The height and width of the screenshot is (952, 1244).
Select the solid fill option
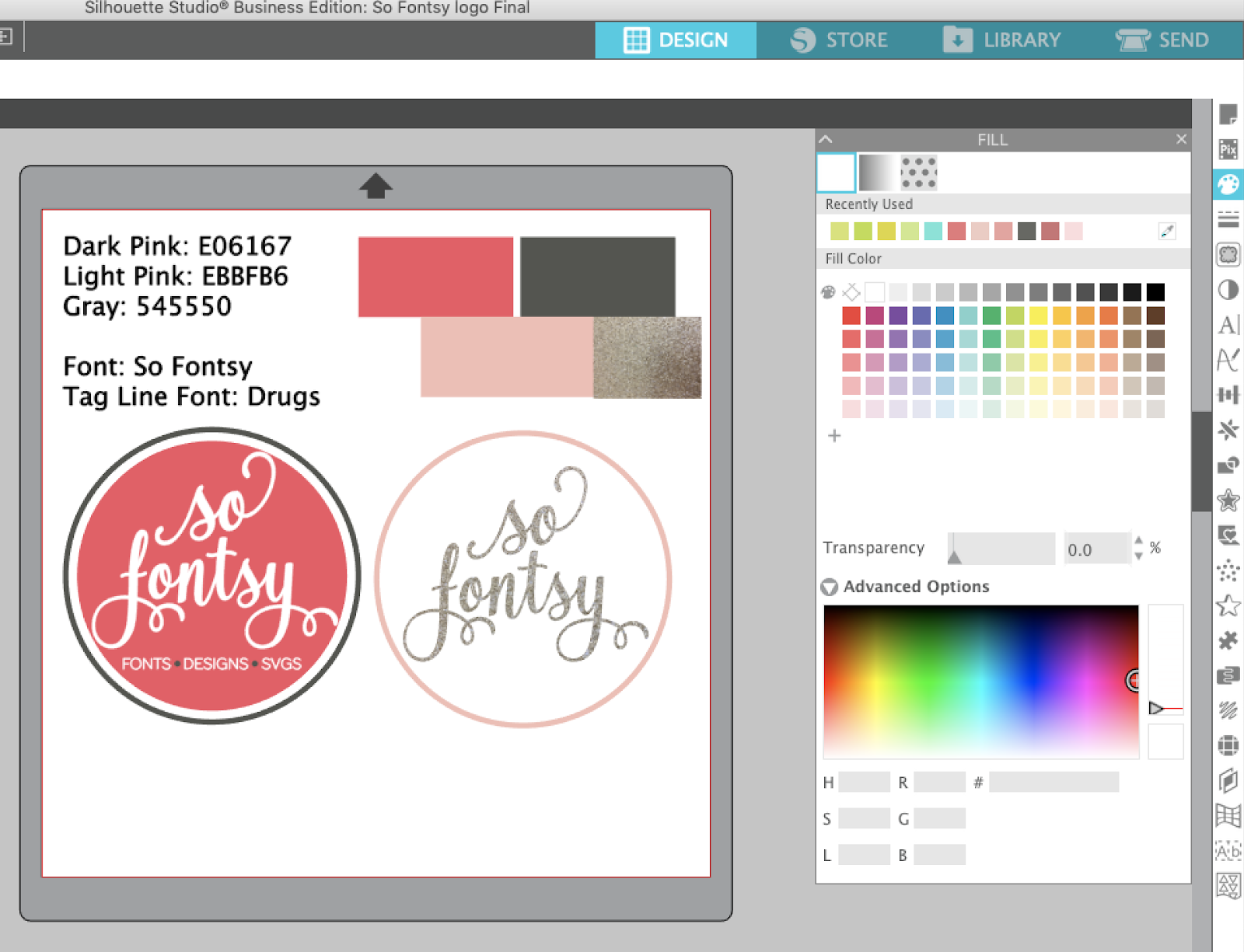[x=835, y=173]
